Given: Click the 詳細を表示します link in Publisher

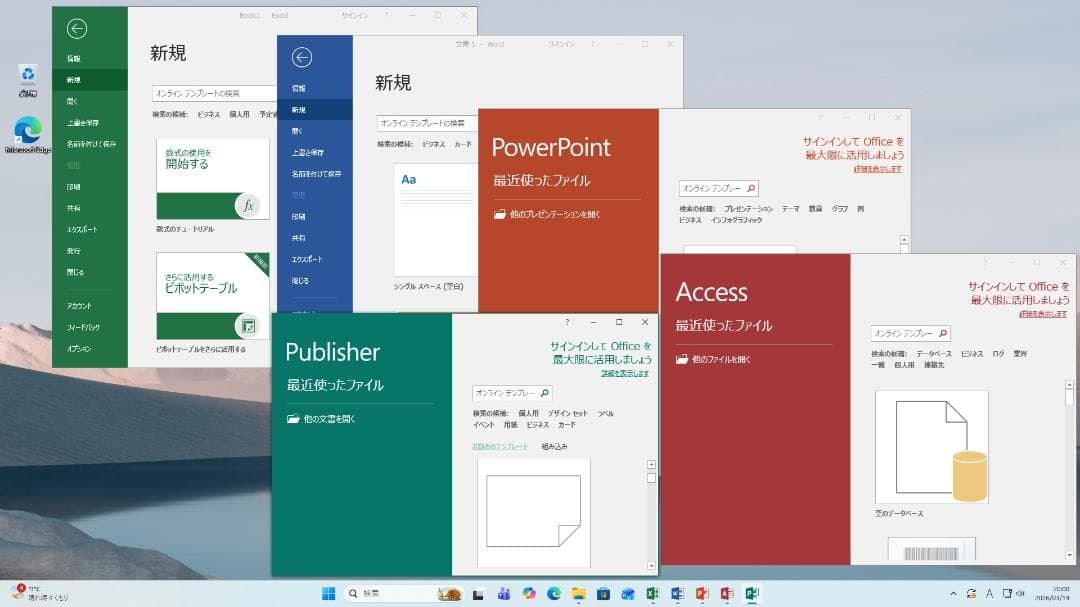Looking at the screenshot, I should (625, 373).
